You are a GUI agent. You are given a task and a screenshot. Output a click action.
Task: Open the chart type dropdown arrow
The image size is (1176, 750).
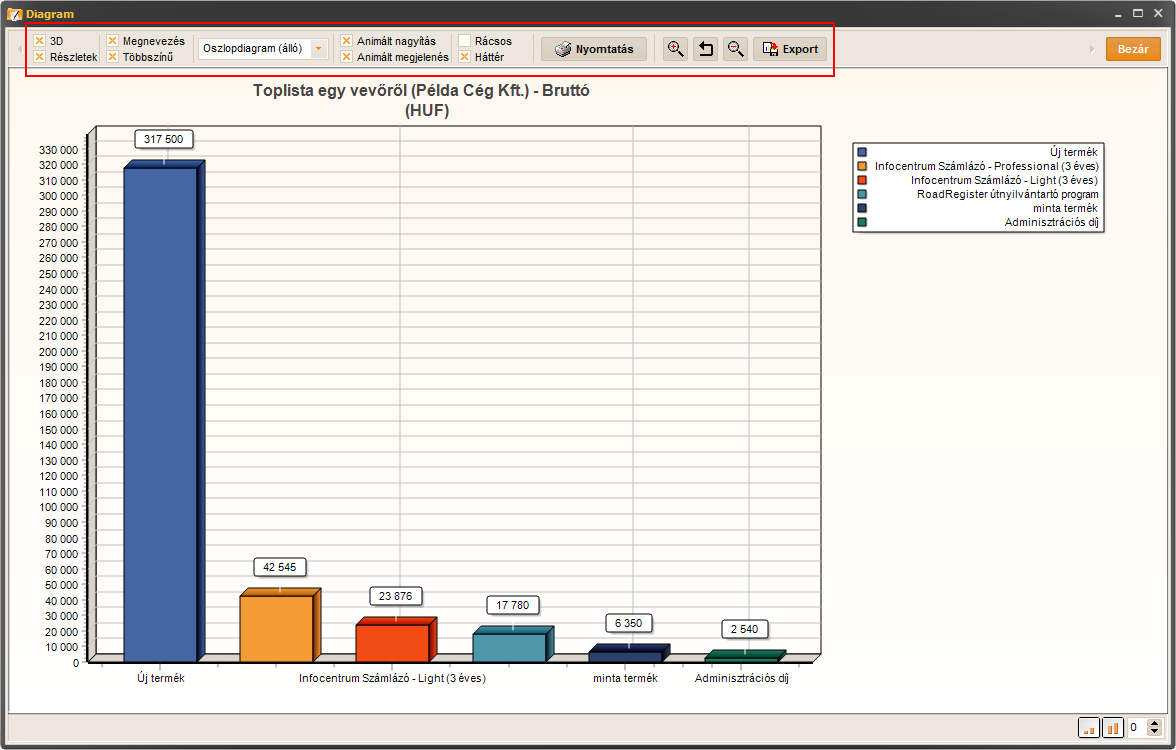[319, 49]
